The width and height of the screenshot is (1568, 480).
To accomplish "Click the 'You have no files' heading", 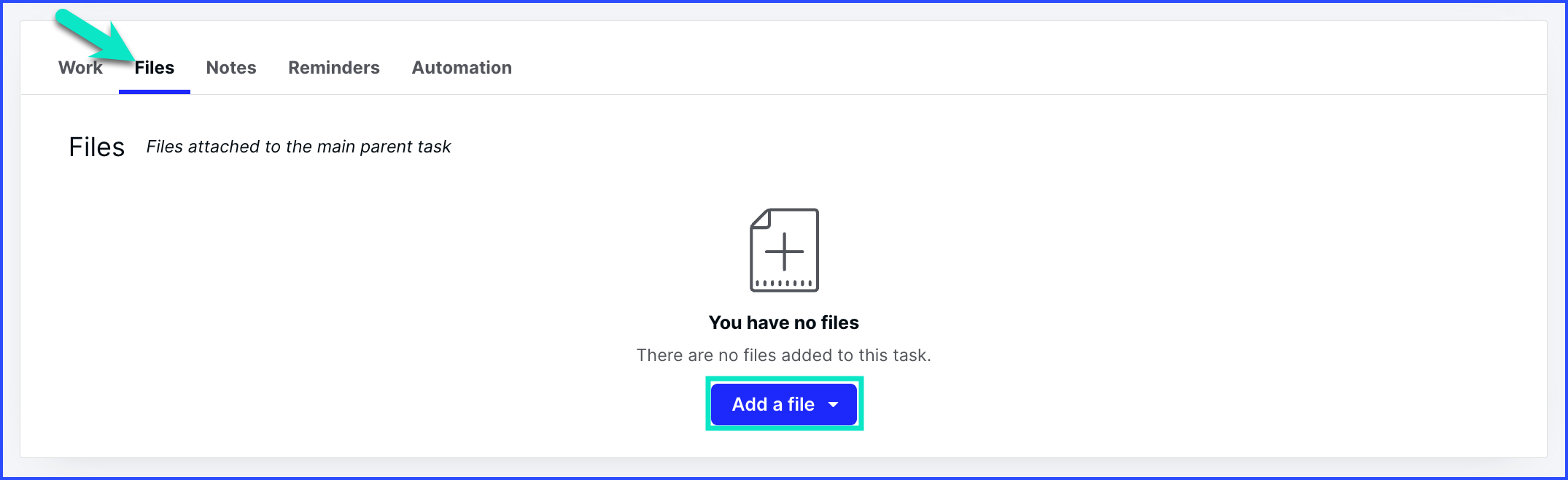I will (x=784, y=322).
